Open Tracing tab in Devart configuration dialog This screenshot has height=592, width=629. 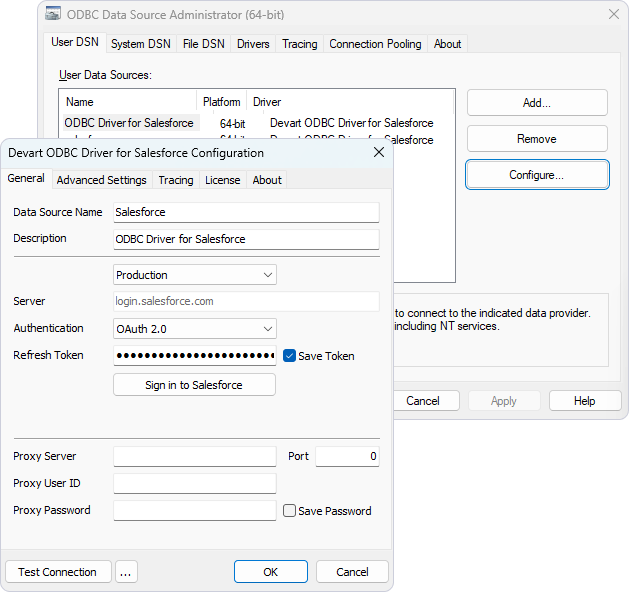pos(176,180)
